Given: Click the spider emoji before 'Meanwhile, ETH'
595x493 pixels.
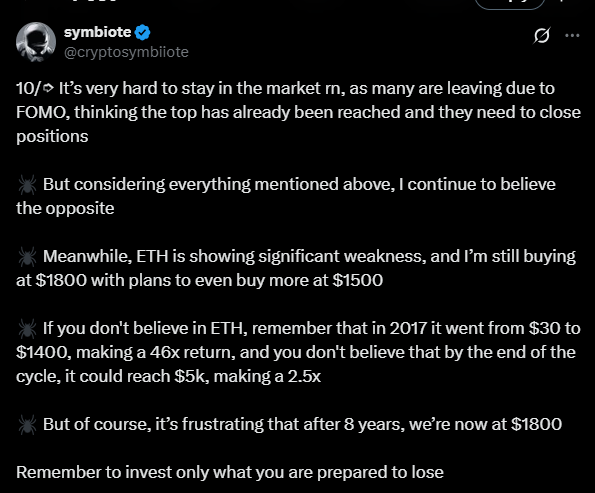Looking at the screenshot, I should click(x=27, y=257).
